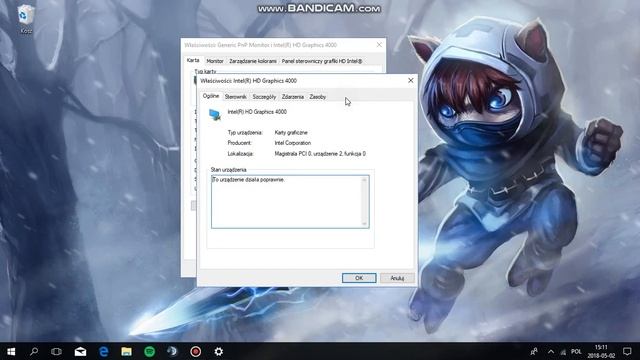Screen dimensions: 640x360
Task: Open the Recycle Bin on desktop
Action: (x=26, y=19)
